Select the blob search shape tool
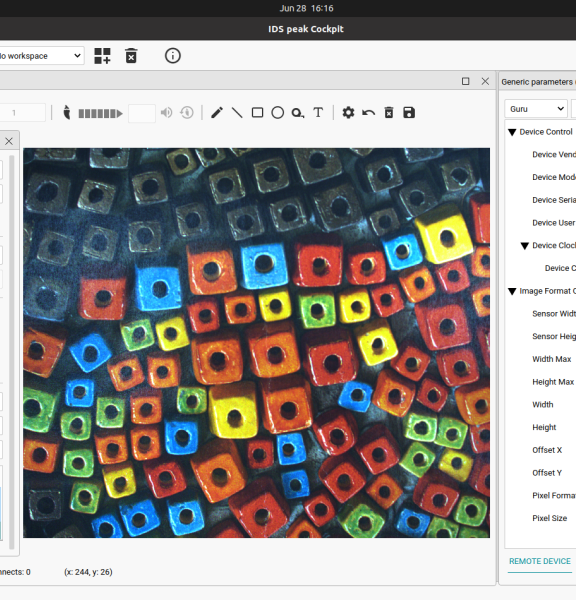This screenshot has width=576, height=600. [x=298, y=113]
